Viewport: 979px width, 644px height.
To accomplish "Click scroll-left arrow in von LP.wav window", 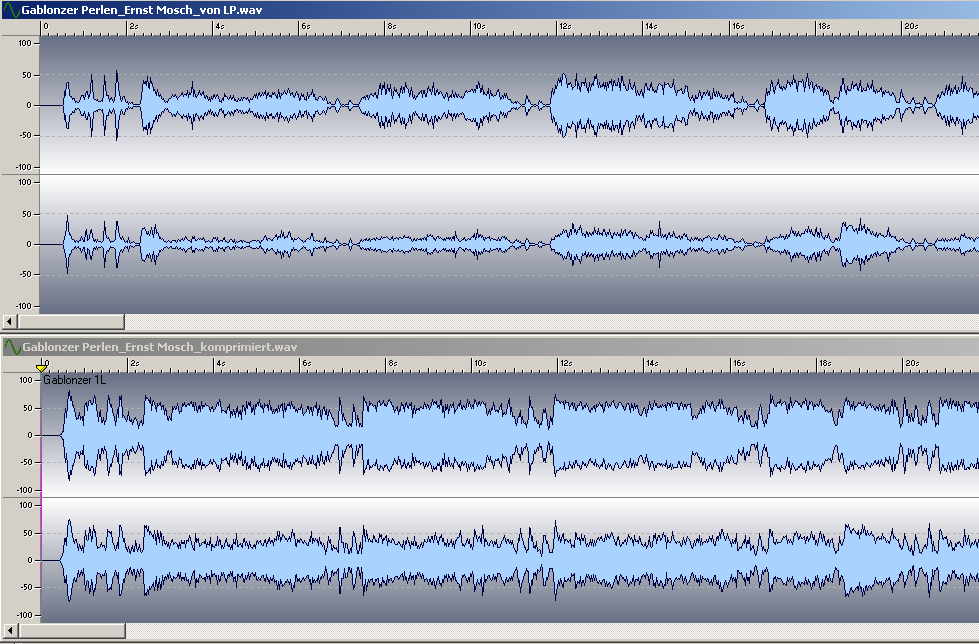I will (9, 322).
